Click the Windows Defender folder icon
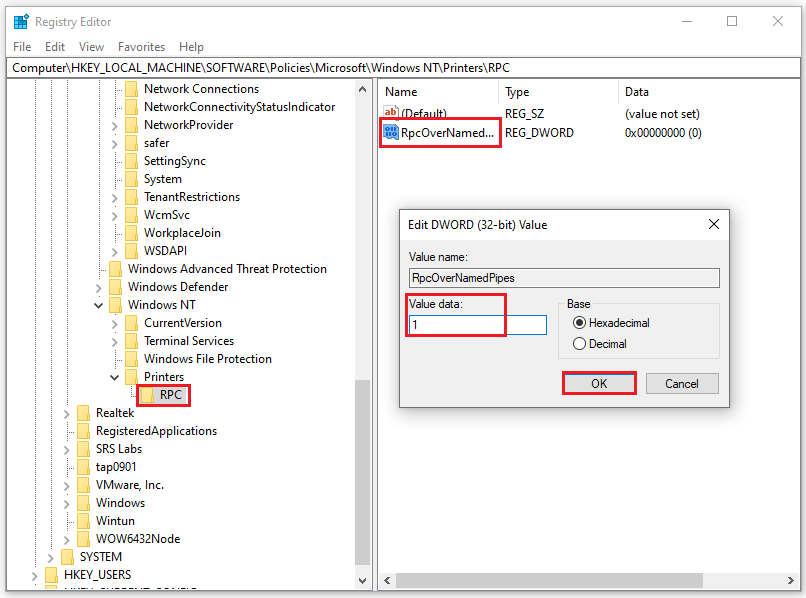This screenshot has width=806, height=598. [115, 287]
